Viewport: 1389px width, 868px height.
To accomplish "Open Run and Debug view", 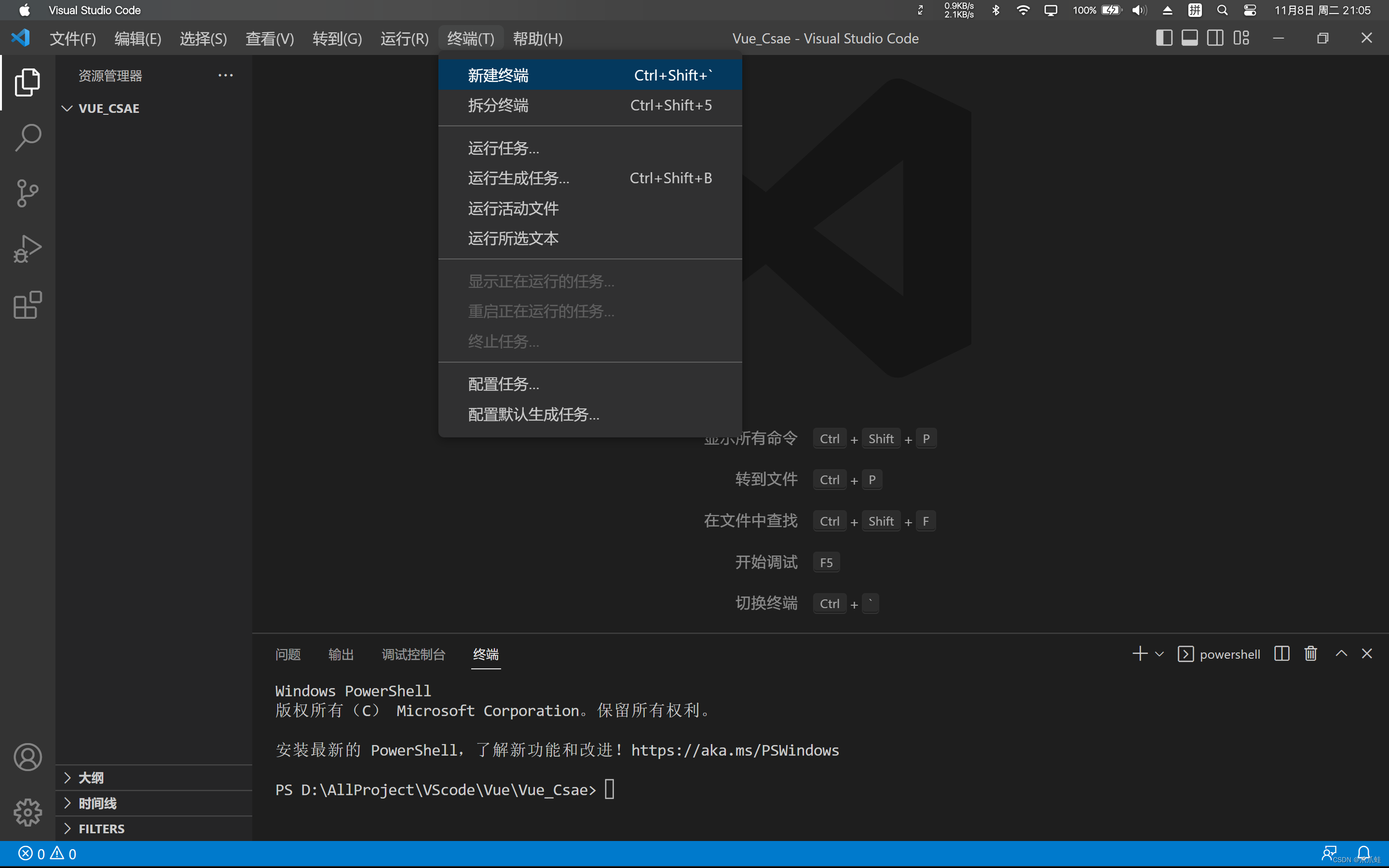I will pos(27,248).
